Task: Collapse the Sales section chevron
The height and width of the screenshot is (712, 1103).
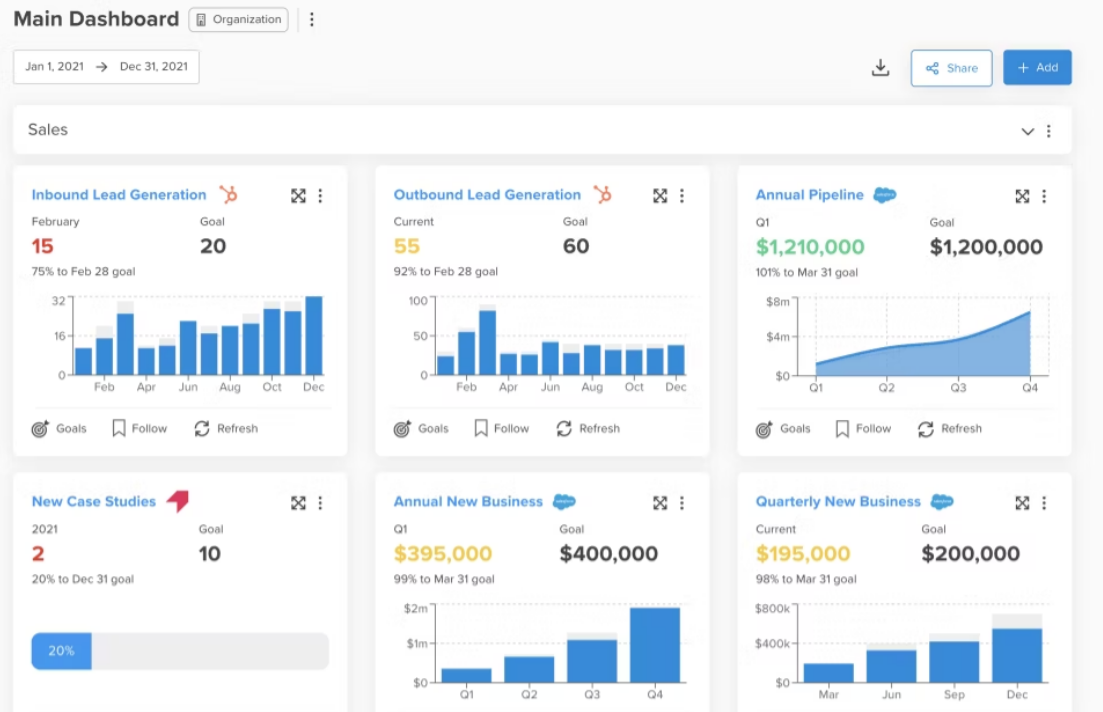Action: (x=1027, y=131)
